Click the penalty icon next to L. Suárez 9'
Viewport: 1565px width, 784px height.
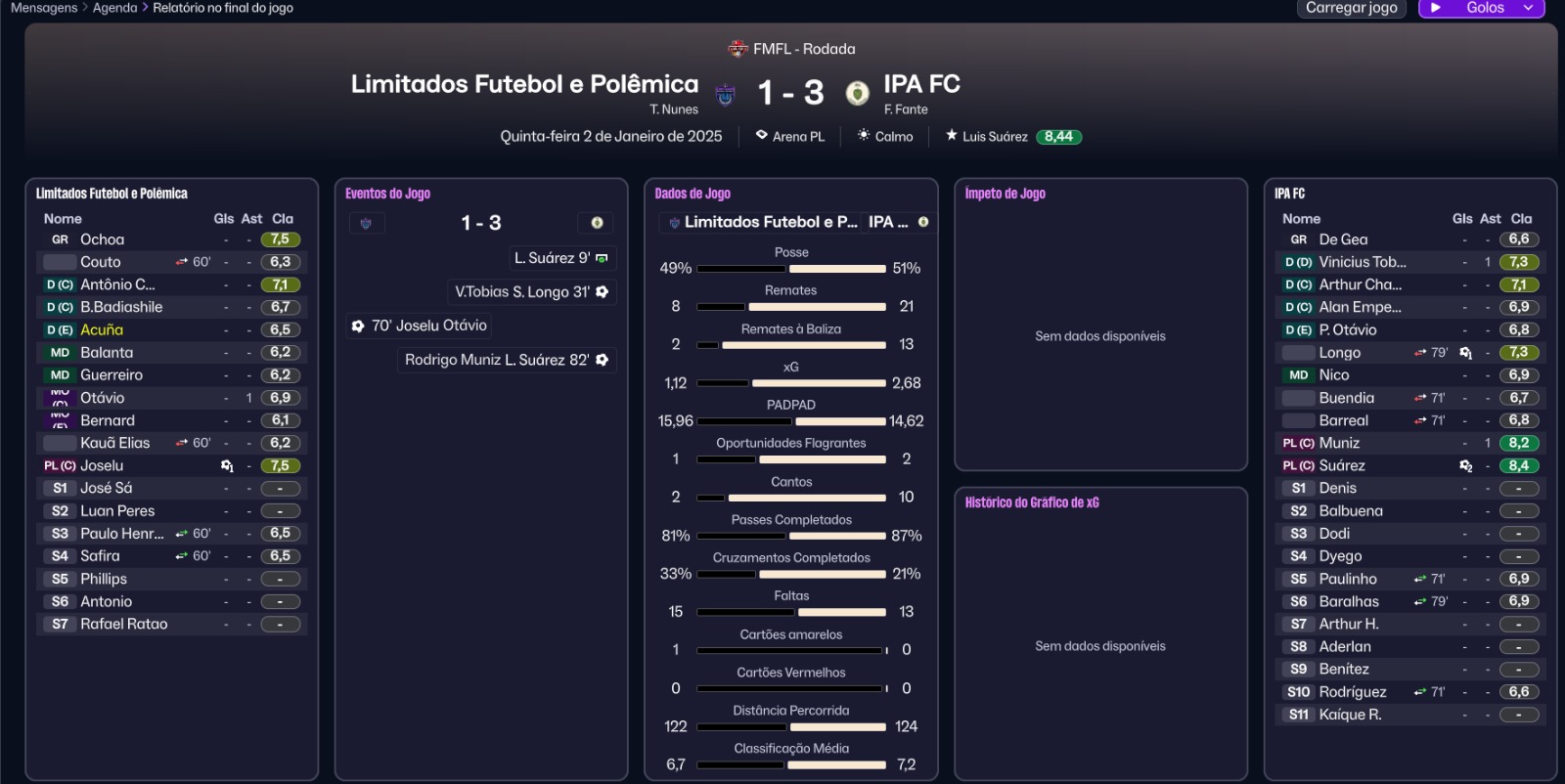pos(602,258)
